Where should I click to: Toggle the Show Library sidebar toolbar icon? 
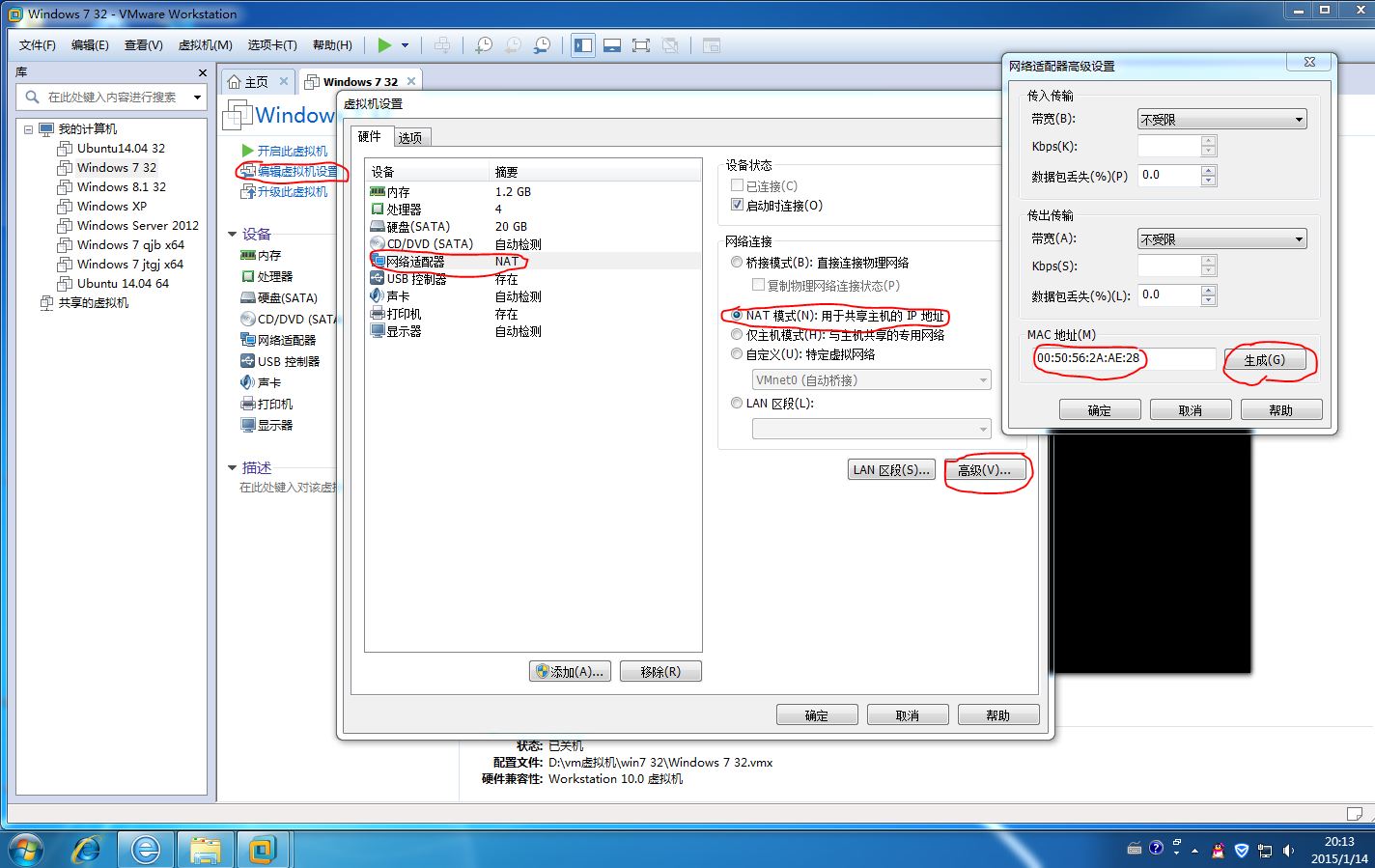[583, 45]
